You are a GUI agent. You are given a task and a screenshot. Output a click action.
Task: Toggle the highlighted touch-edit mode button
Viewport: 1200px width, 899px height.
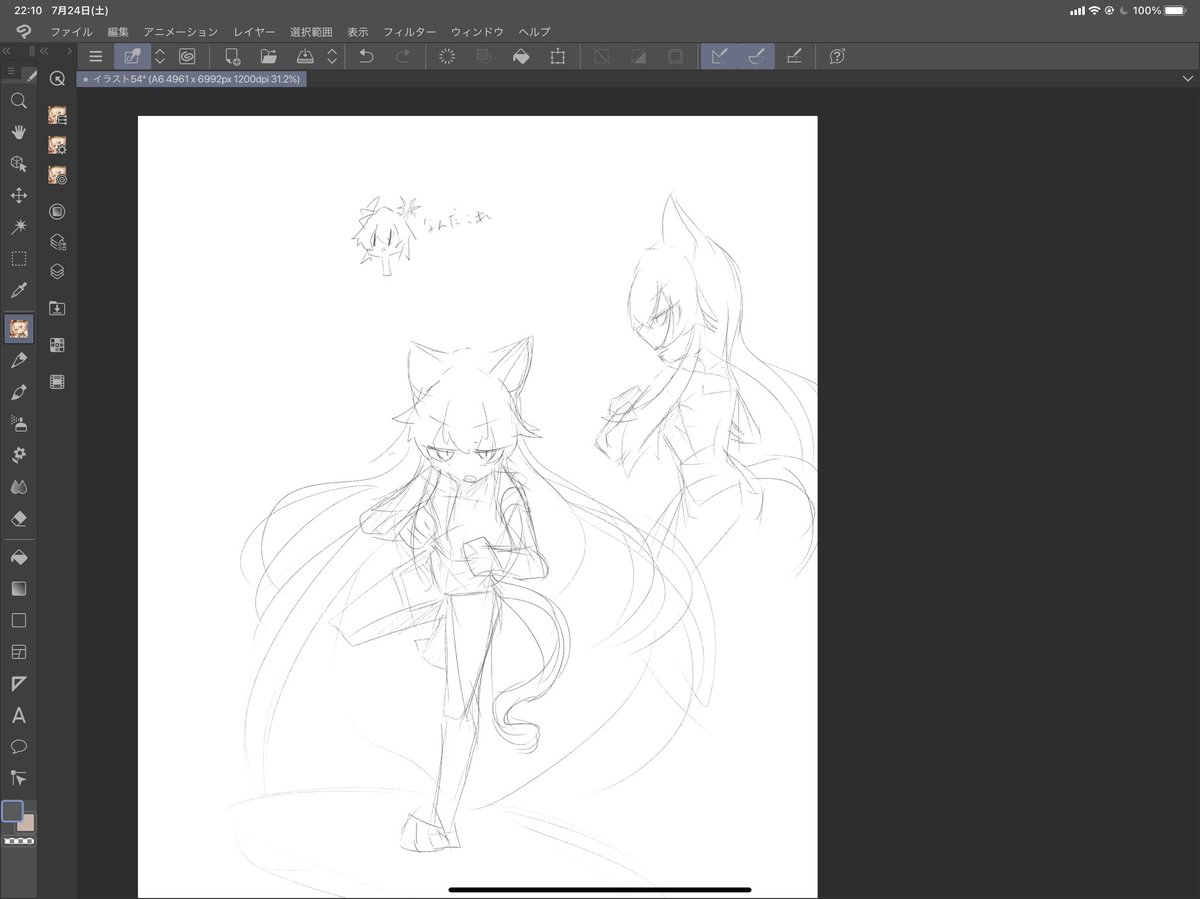(131, 57)
